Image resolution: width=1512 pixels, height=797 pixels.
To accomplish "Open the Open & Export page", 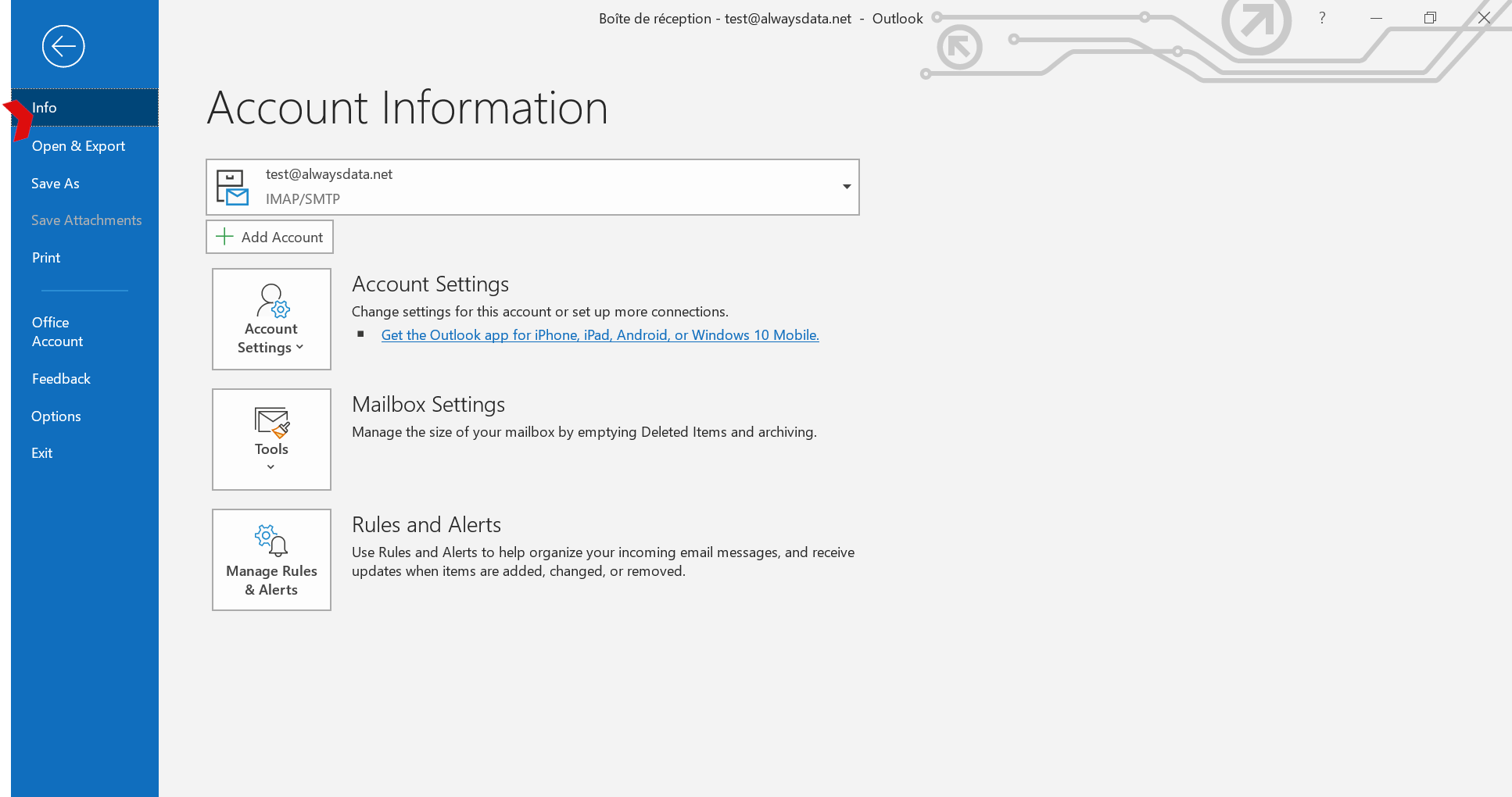I will 84,146.
